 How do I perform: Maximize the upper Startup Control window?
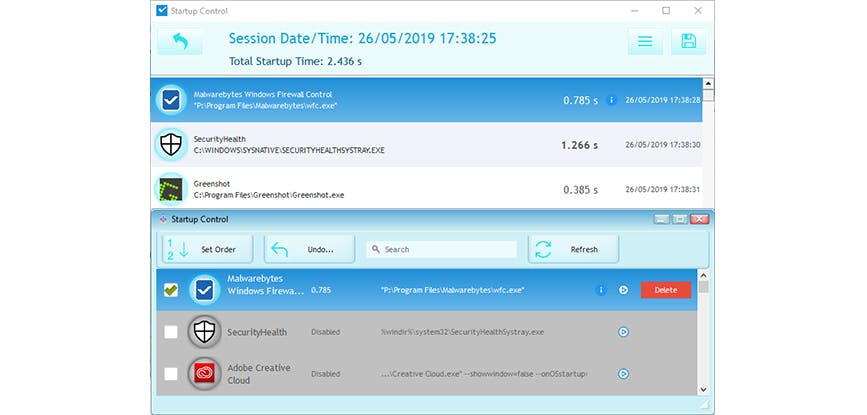tap(666, 10)
